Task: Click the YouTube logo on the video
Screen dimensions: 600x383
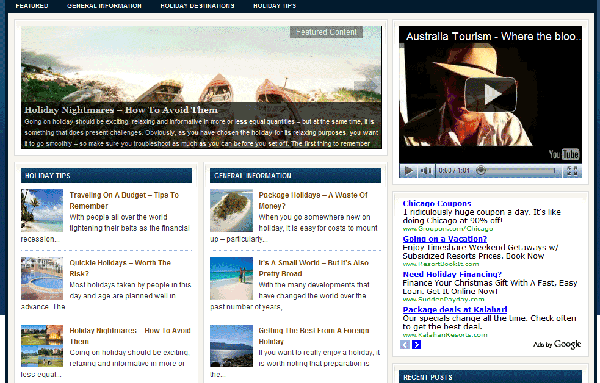Action: pyautogui.click(x=564, y=154)
